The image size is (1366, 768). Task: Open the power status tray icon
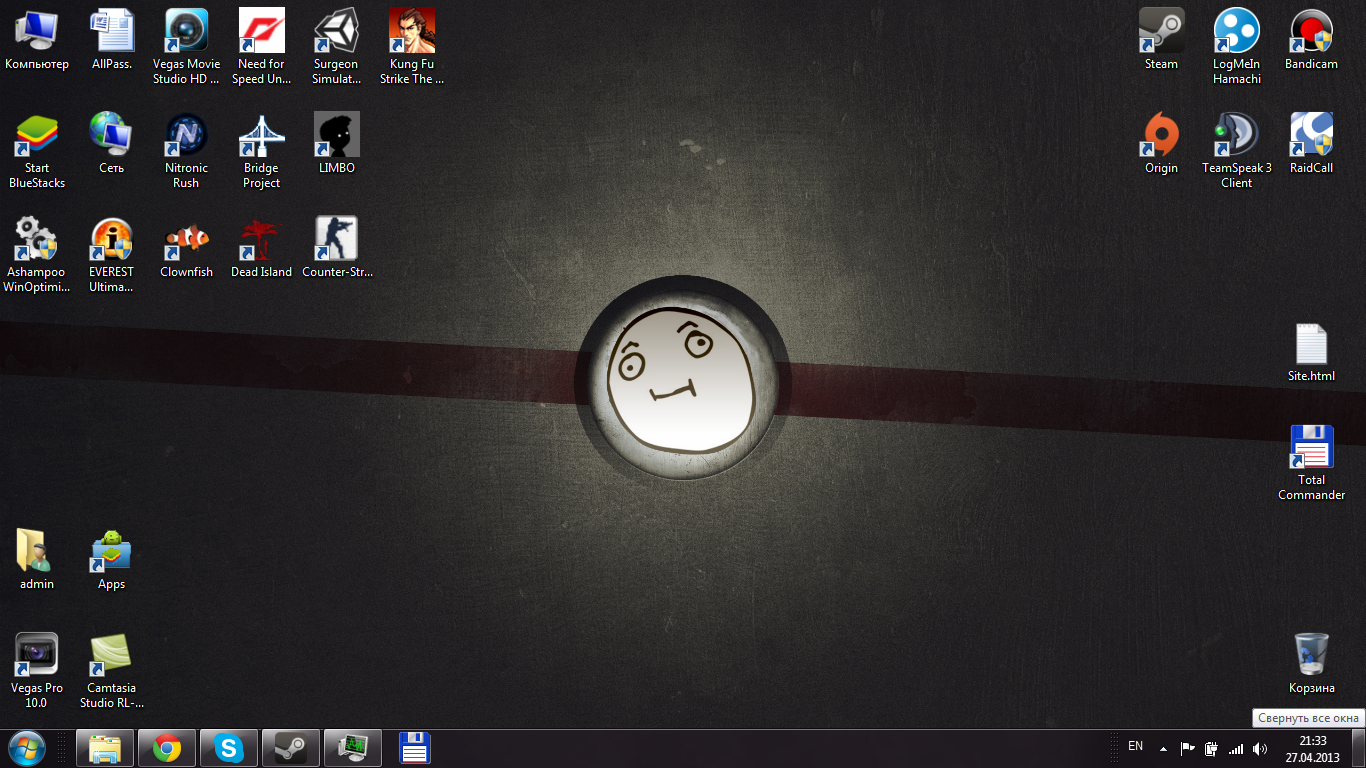[x=1212, y=748]
